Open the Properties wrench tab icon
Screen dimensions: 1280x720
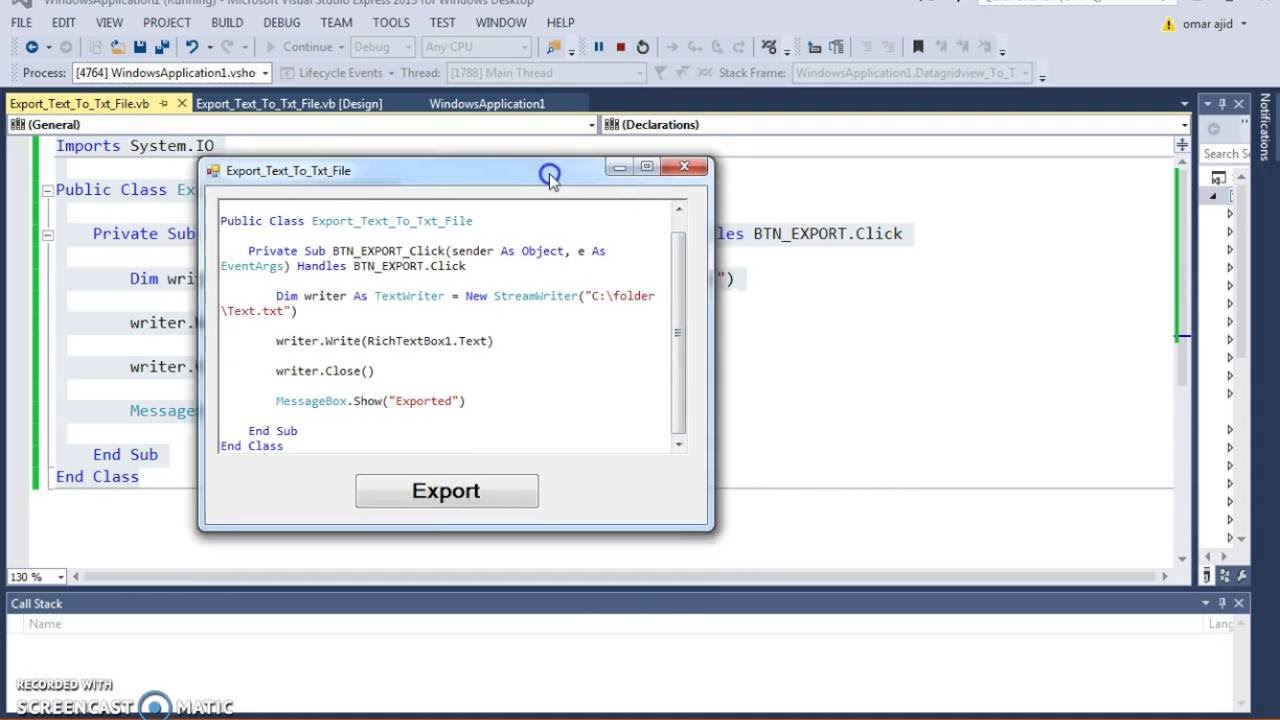tap(1242, 576)
